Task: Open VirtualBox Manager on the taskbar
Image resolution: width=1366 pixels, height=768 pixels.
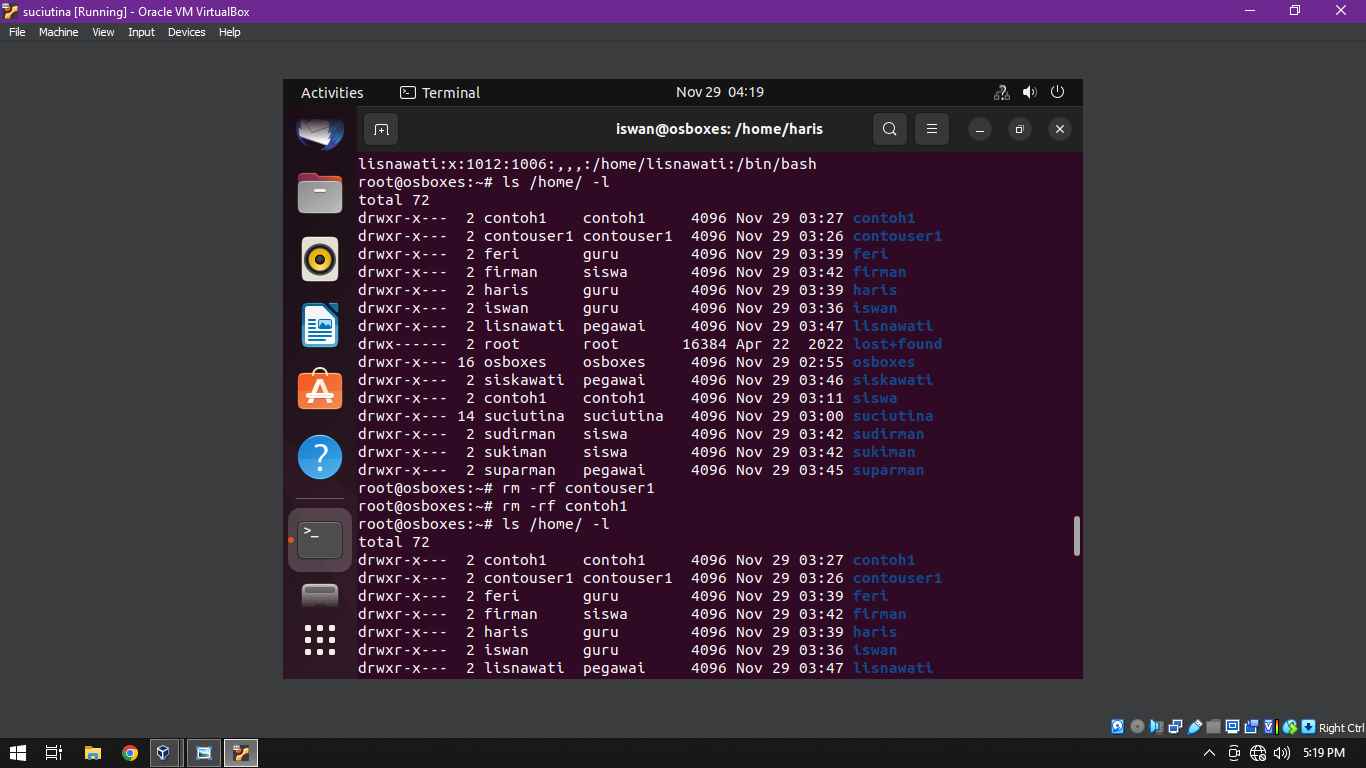Action: point(166,753)
